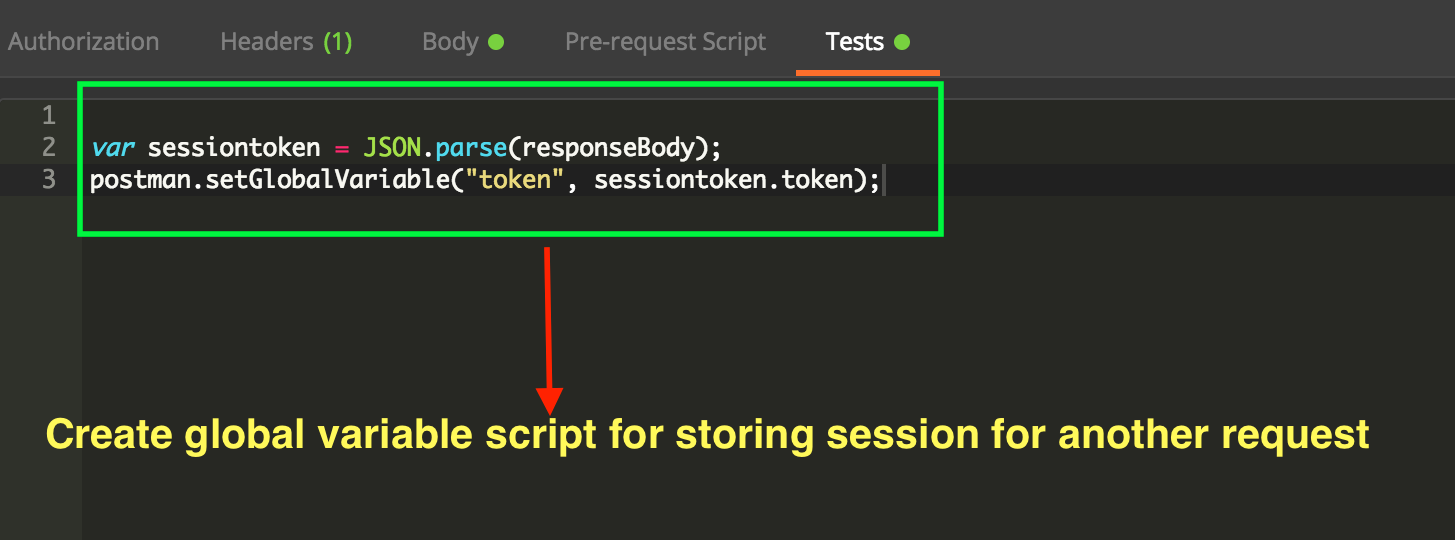Open the Pre-request Script tab
The width and height of the screenshot is (1455, 540).
coord(665,42)
